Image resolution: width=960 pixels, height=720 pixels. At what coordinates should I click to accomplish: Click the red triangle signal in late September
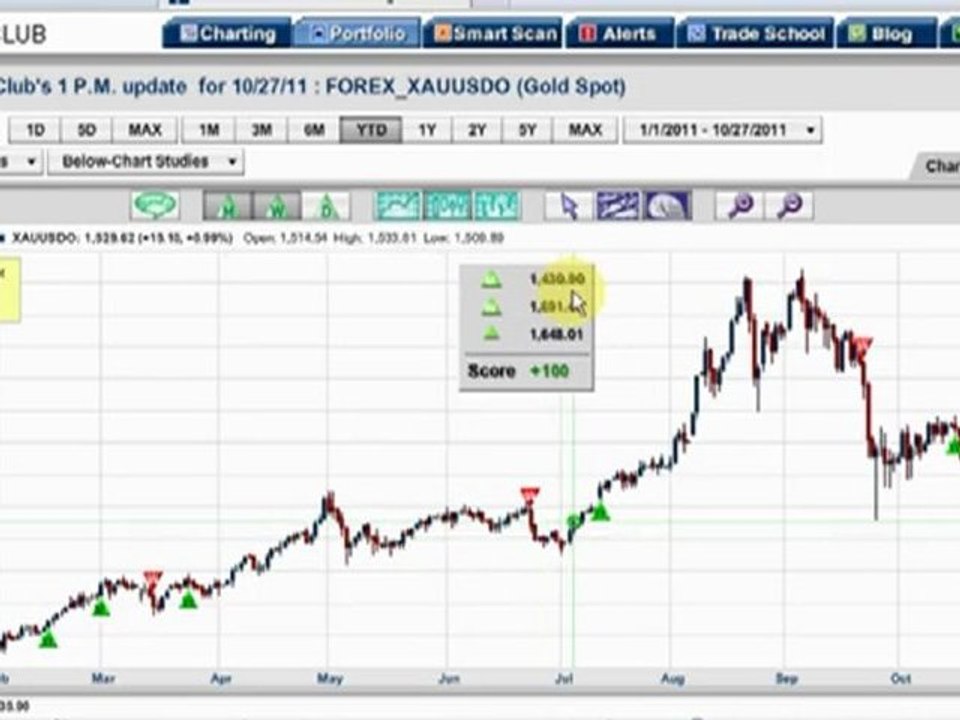tap(863, 347)
